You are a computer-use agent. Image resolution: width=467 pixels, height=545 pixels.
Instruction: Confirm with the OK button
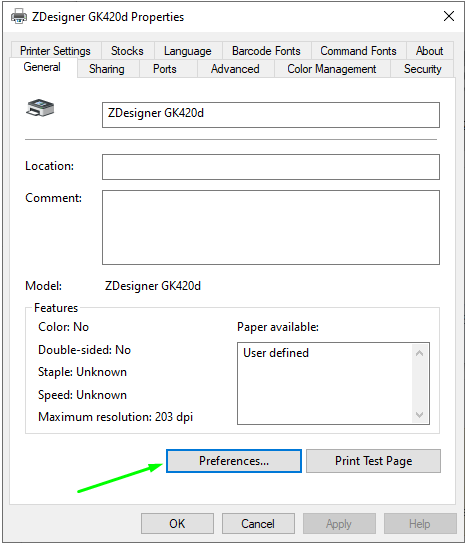tap(177, 523)
